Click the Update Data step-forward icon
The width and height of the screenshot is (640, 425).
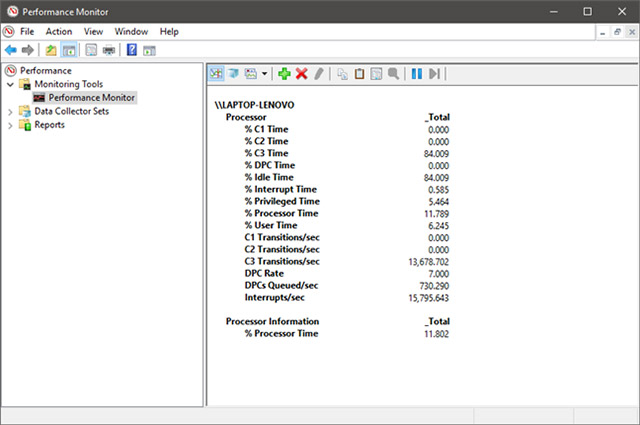coord(434,74)
